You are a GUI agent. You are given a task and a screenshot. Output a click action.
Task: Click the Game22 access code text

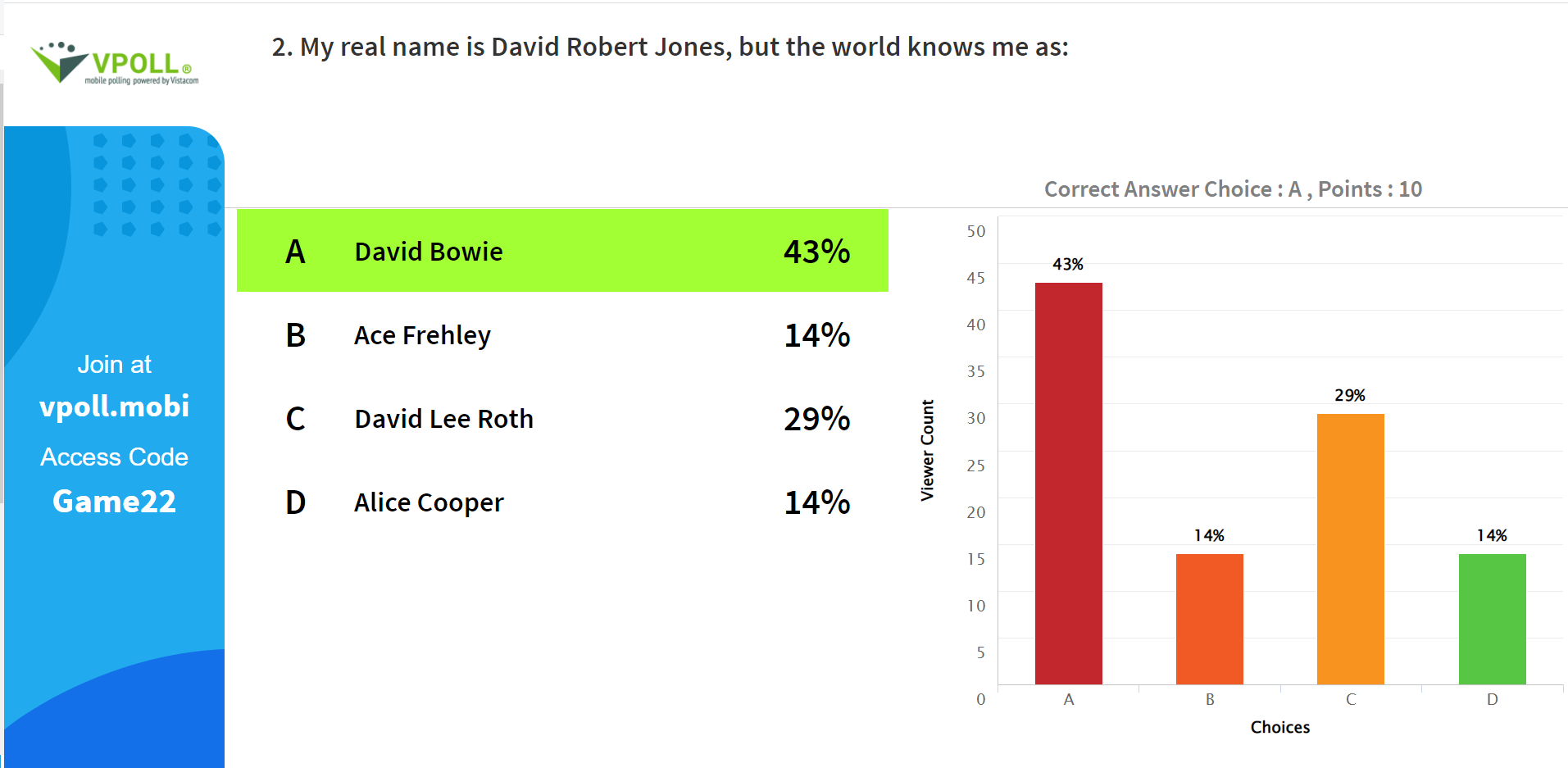(114, 501)
